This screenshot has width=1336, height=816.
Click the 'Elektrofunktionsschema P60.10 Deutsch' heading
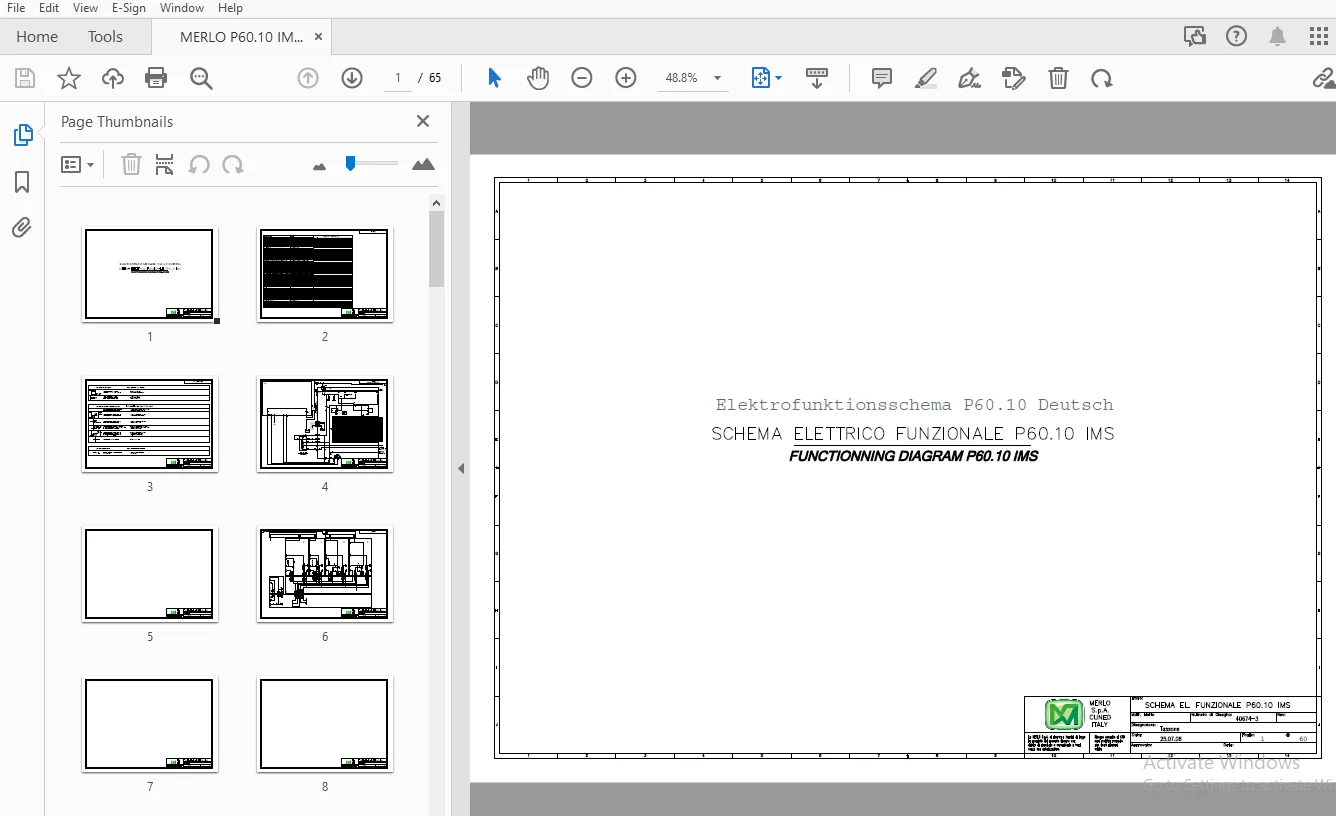point(914,405)
